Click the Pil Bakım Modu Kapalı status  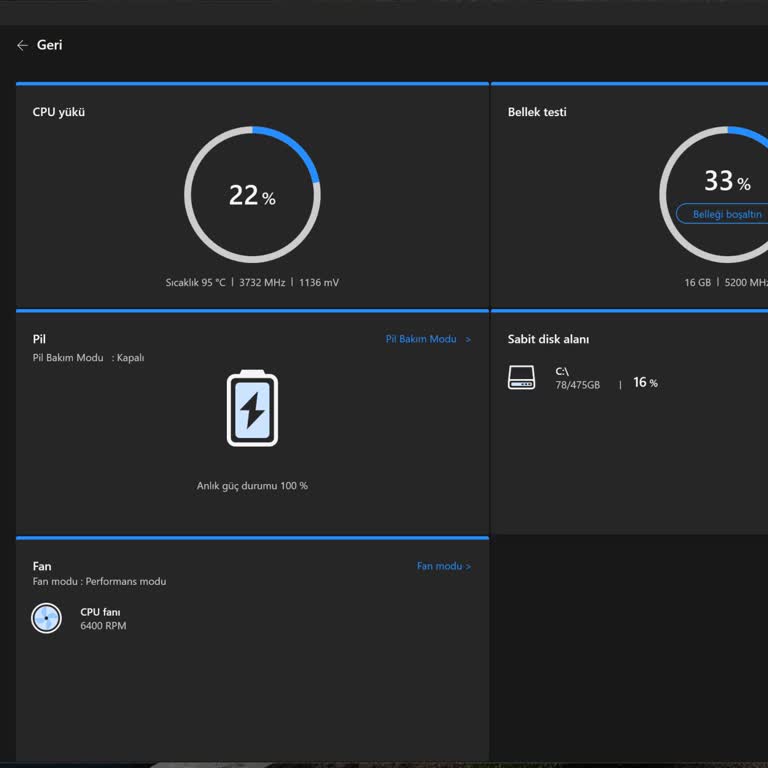tap(88, 357)
